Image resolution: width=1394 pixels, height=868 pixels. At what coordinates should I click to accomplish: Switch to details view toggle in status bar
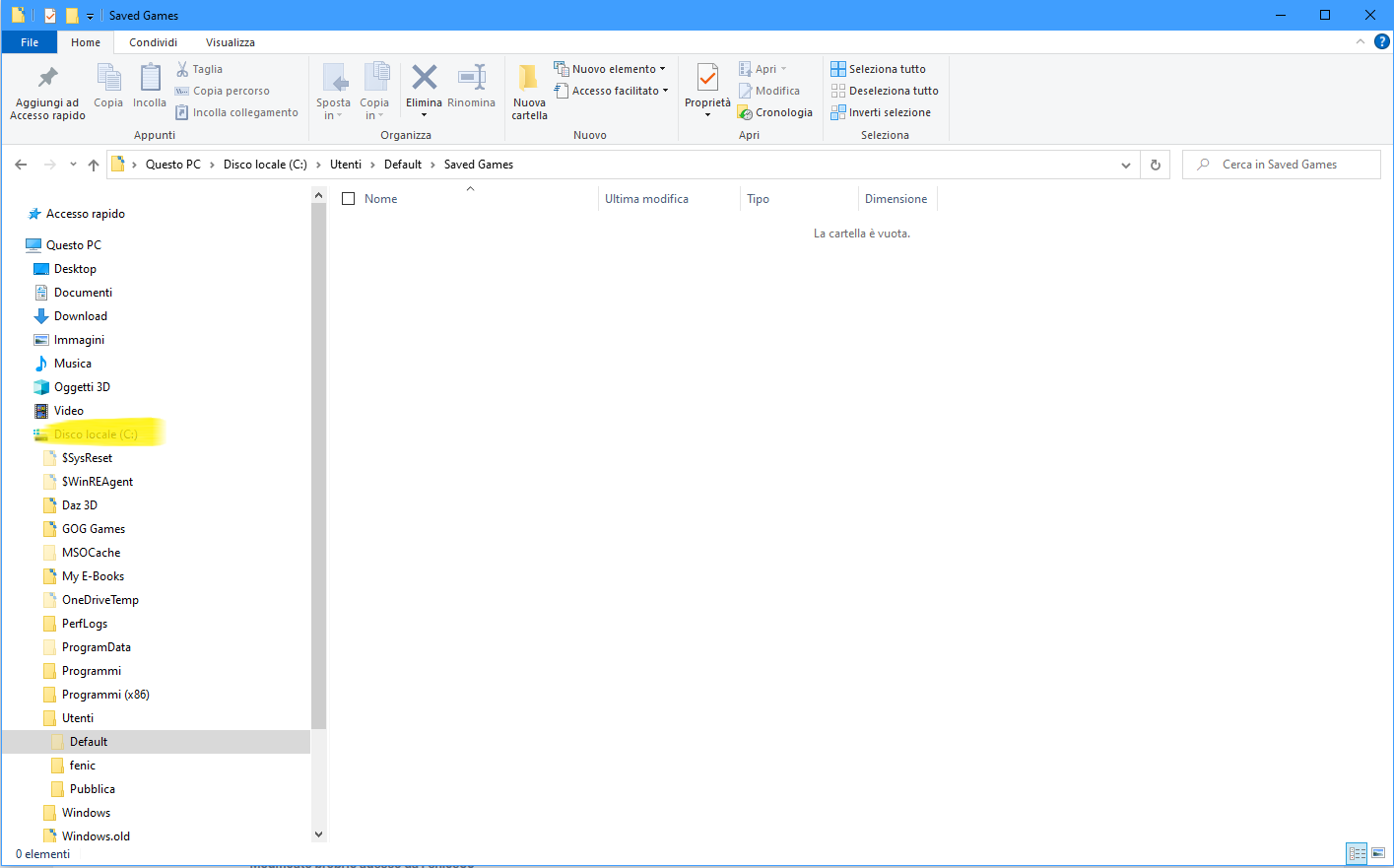pos(1357,853)
